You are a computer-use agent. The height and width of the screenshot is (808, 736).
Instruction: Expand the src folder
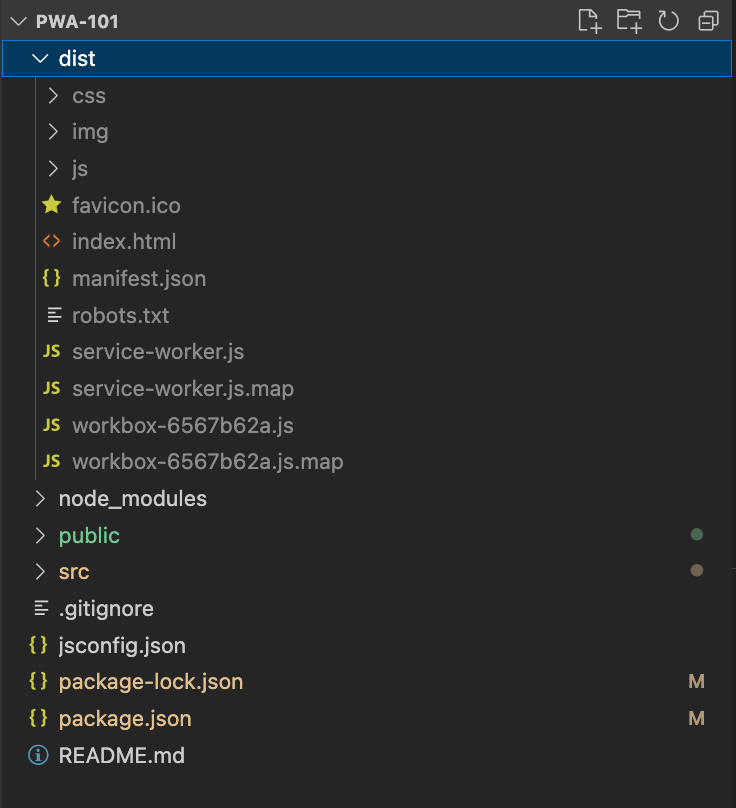[40, 572]
